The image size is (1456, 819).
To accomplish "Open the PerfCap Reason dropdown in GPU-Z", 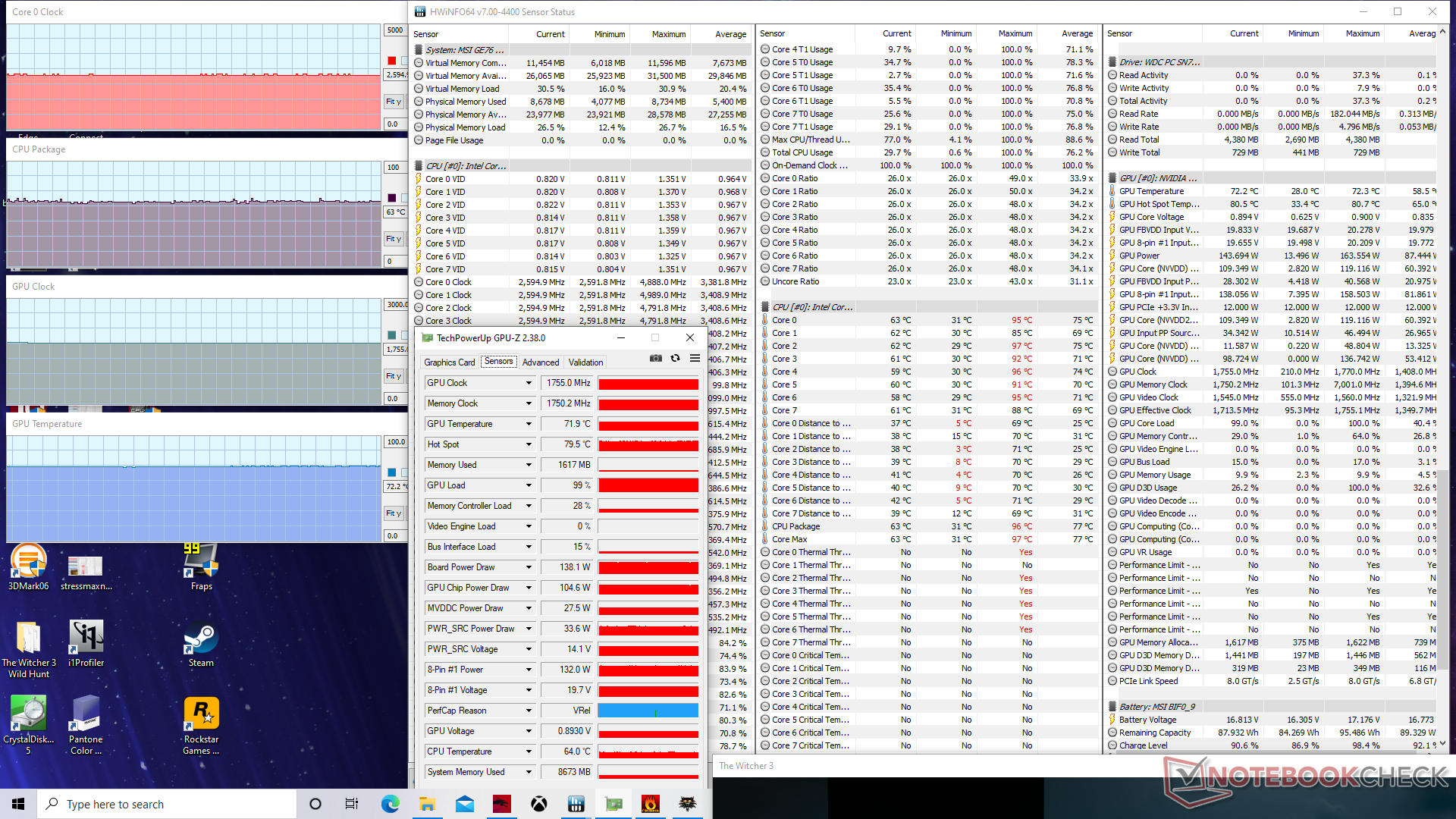I will pyautogui.click(x=529, y=711).
